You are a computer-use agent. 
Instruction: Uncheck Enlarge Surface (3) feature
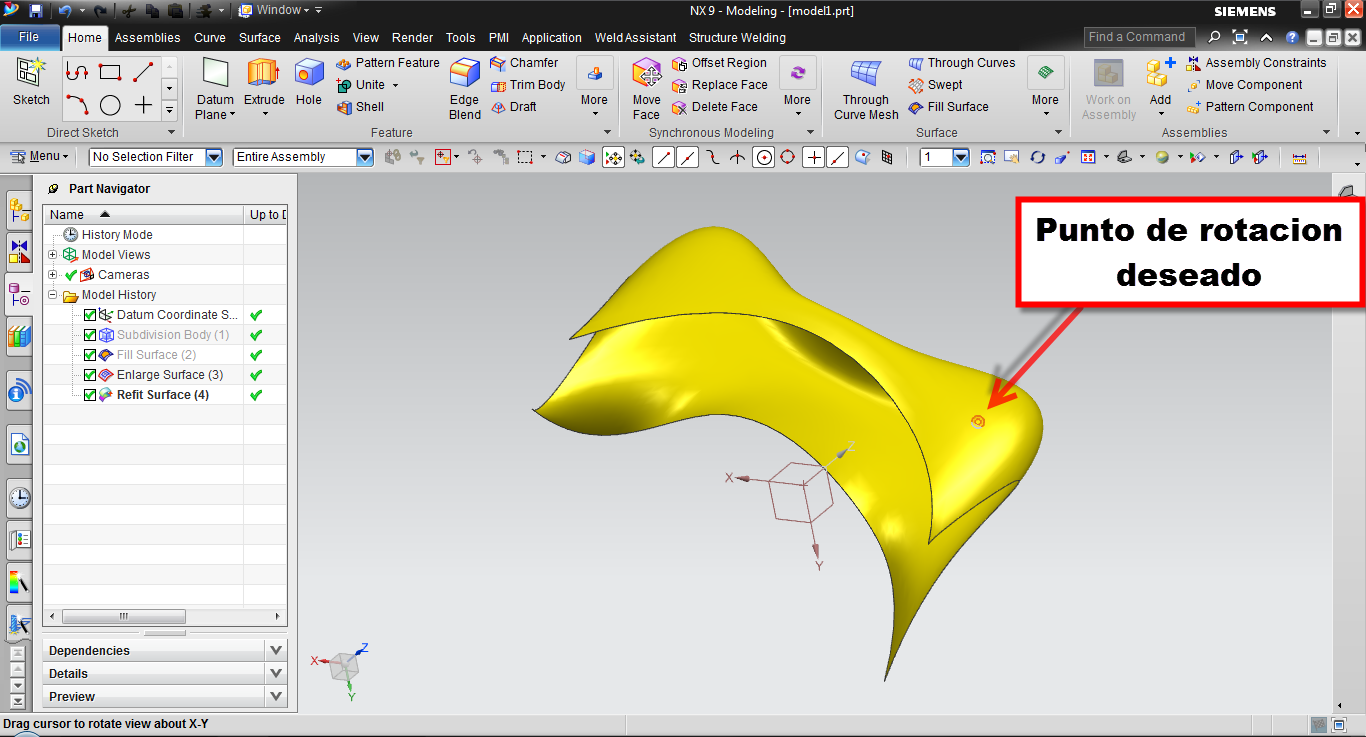90,375
